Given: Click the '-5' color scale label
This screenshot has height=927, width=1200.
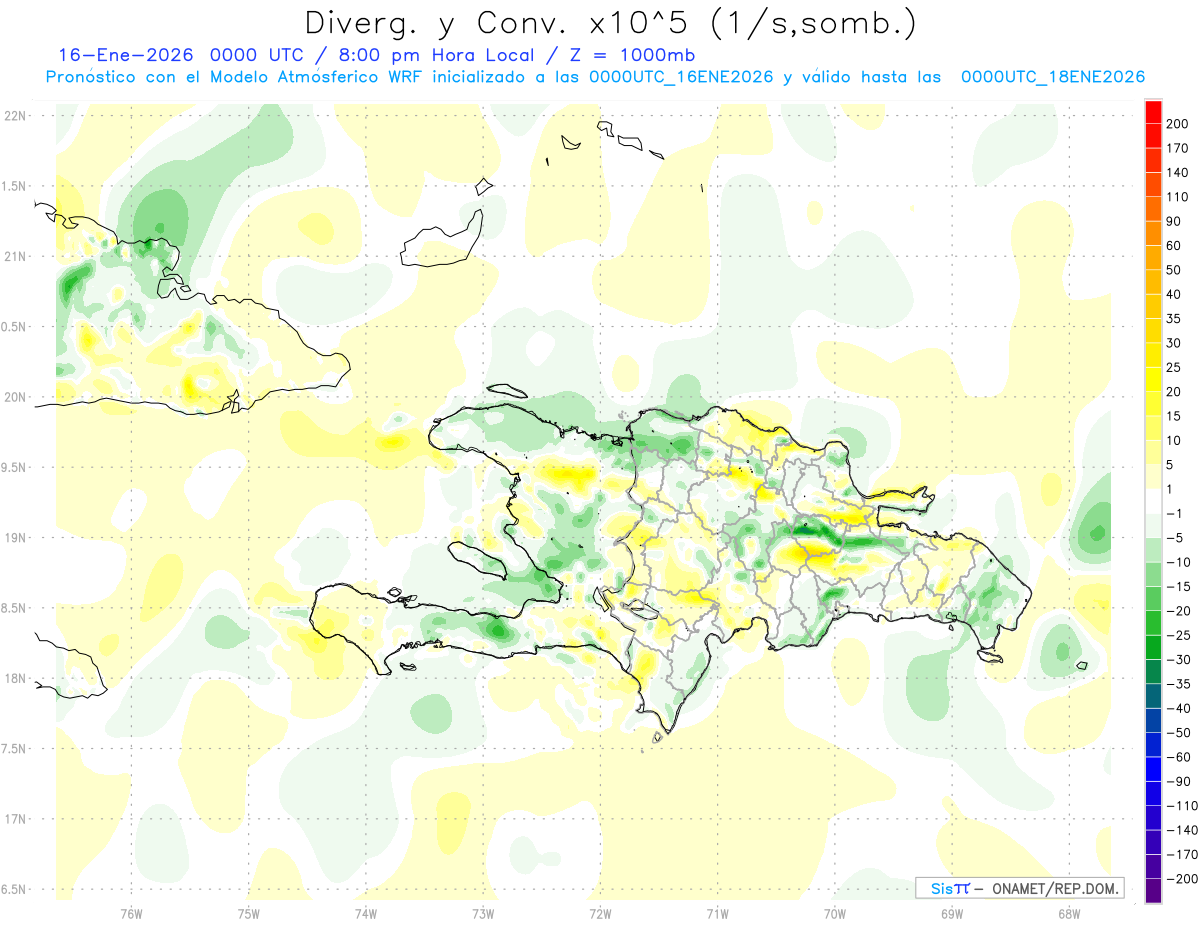Looking at the screenshot, I should (1175, 538).
